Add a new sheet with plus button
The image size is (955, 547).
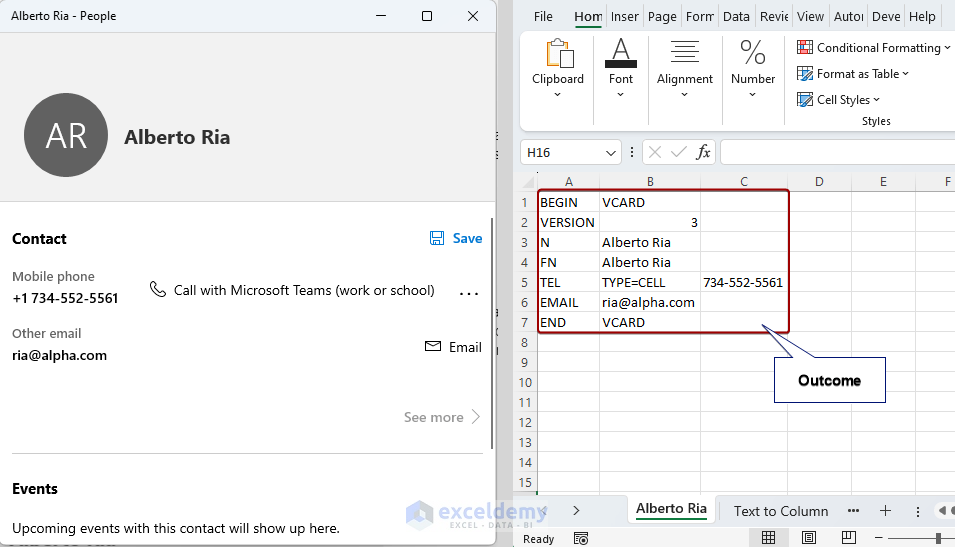(x=886, y=511)
